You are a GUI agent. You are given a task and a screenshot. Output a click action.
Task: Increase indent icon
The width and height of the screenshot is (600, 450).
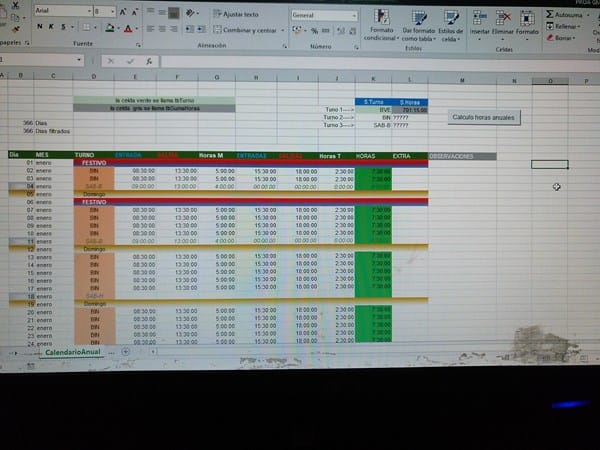tap(201, 29)
